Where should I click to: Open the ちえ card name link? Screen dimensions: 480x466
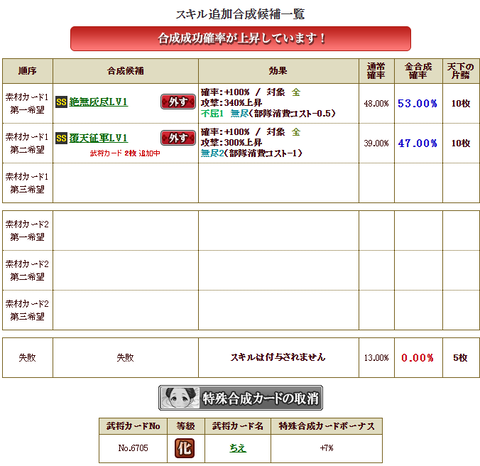coord(238,448)
